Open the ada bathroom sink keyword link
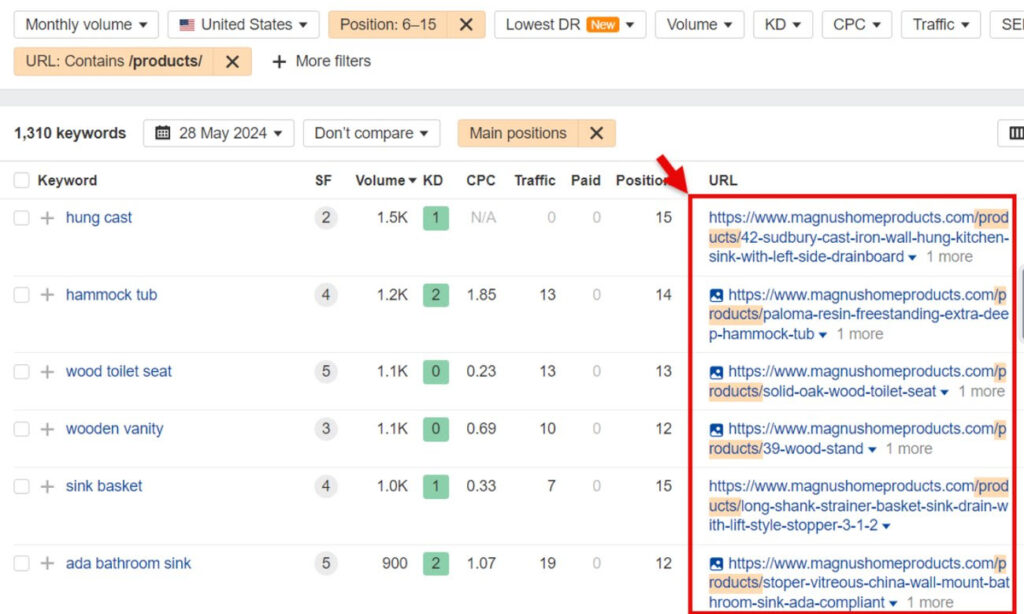 click(128, 563)
